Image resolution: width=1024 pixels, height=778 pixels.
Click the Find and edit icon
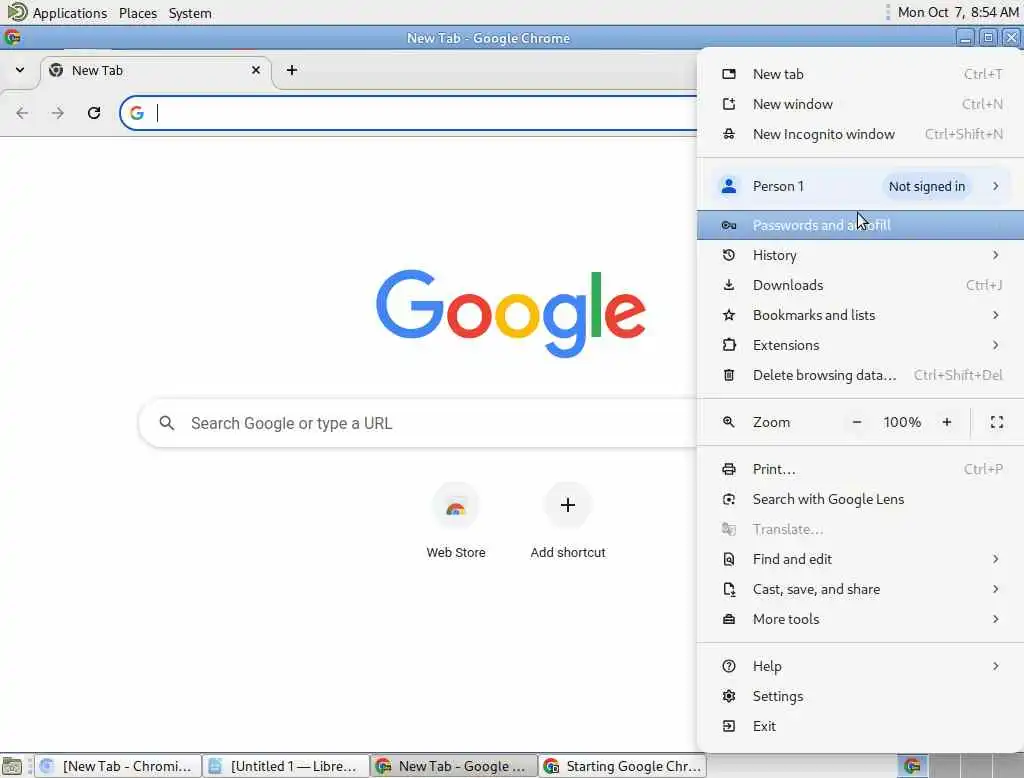pyautogui.click(x=729, y=559)
